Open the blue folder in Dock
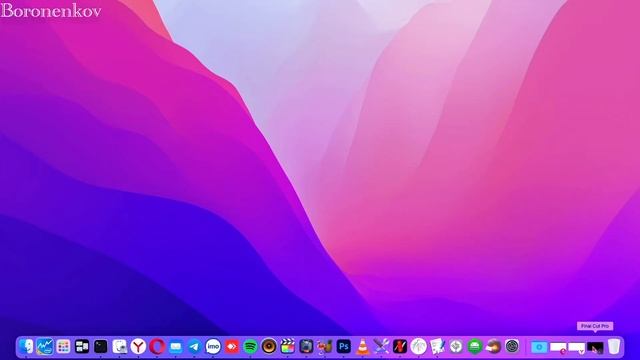The height and width of the screenshot is (360, 640). click(539, 347)
